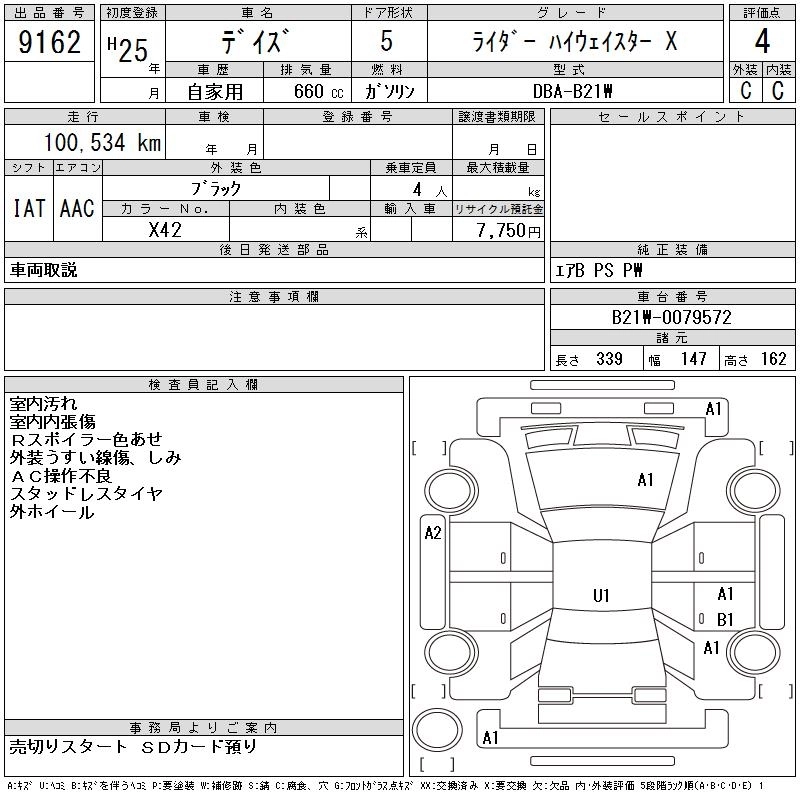Click the model code DBA-B21W

[x=573, y=91]
